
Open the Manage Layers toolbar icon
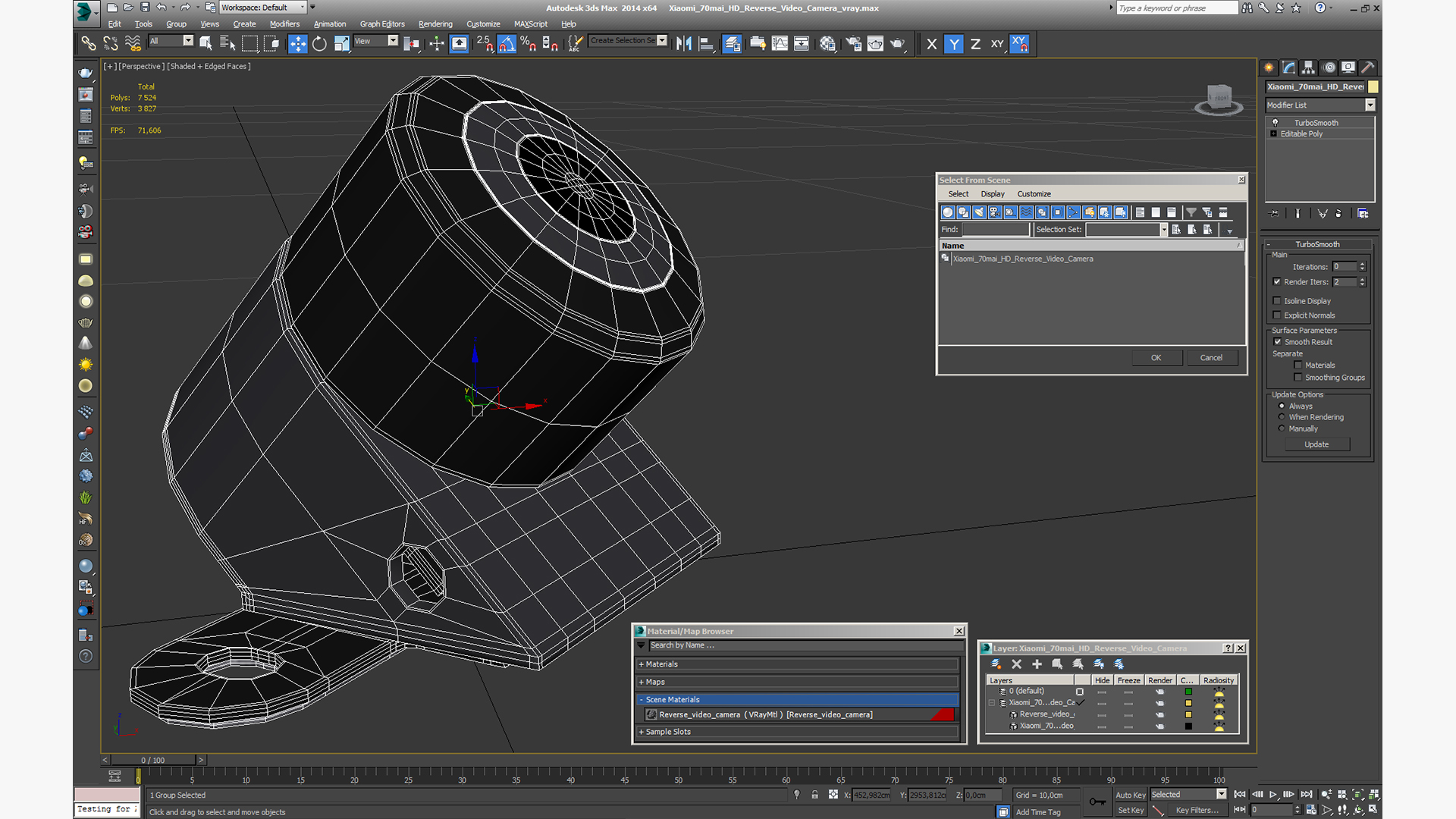[x=732, y=44]
